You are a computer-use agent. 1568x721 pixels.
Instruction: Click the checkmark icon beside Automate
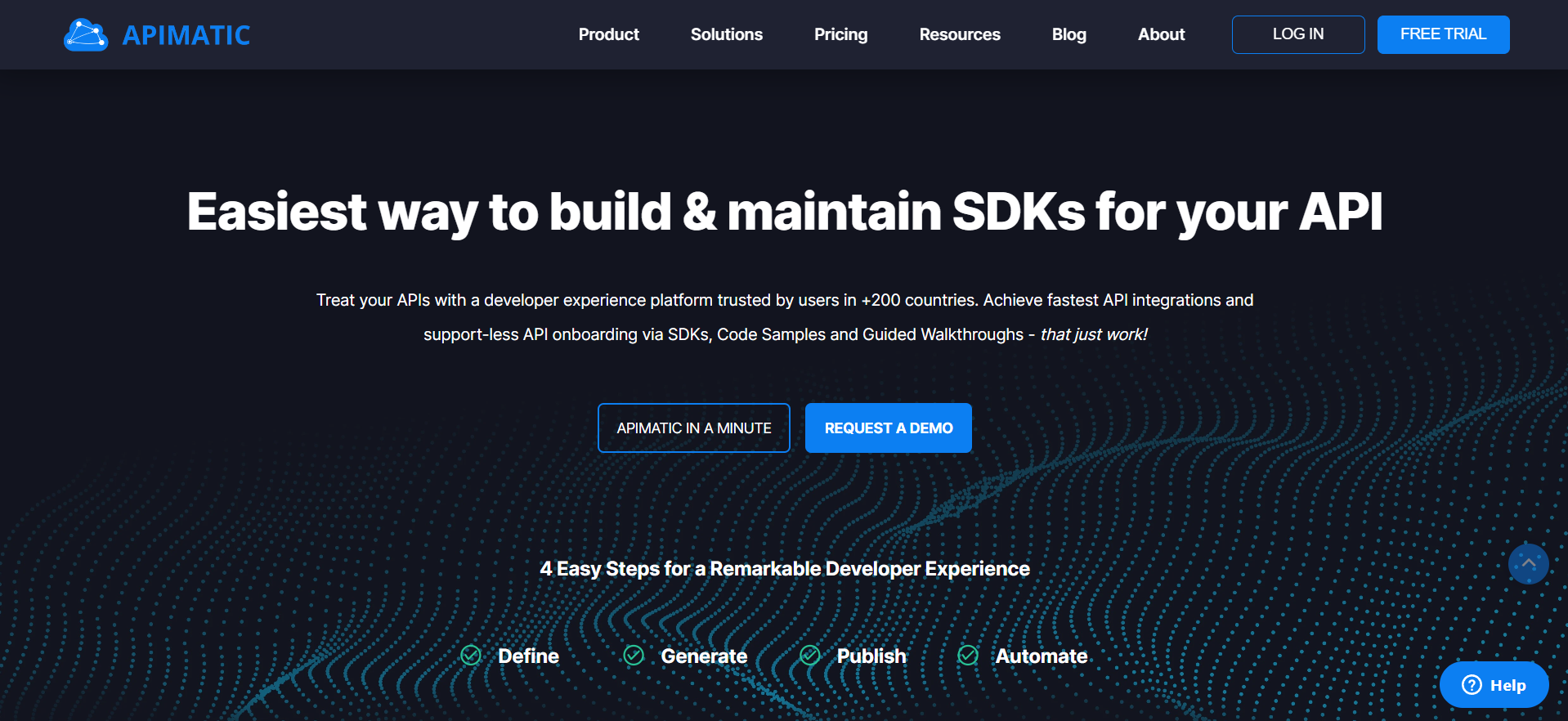pyautogui.click(x=968, y=656)
